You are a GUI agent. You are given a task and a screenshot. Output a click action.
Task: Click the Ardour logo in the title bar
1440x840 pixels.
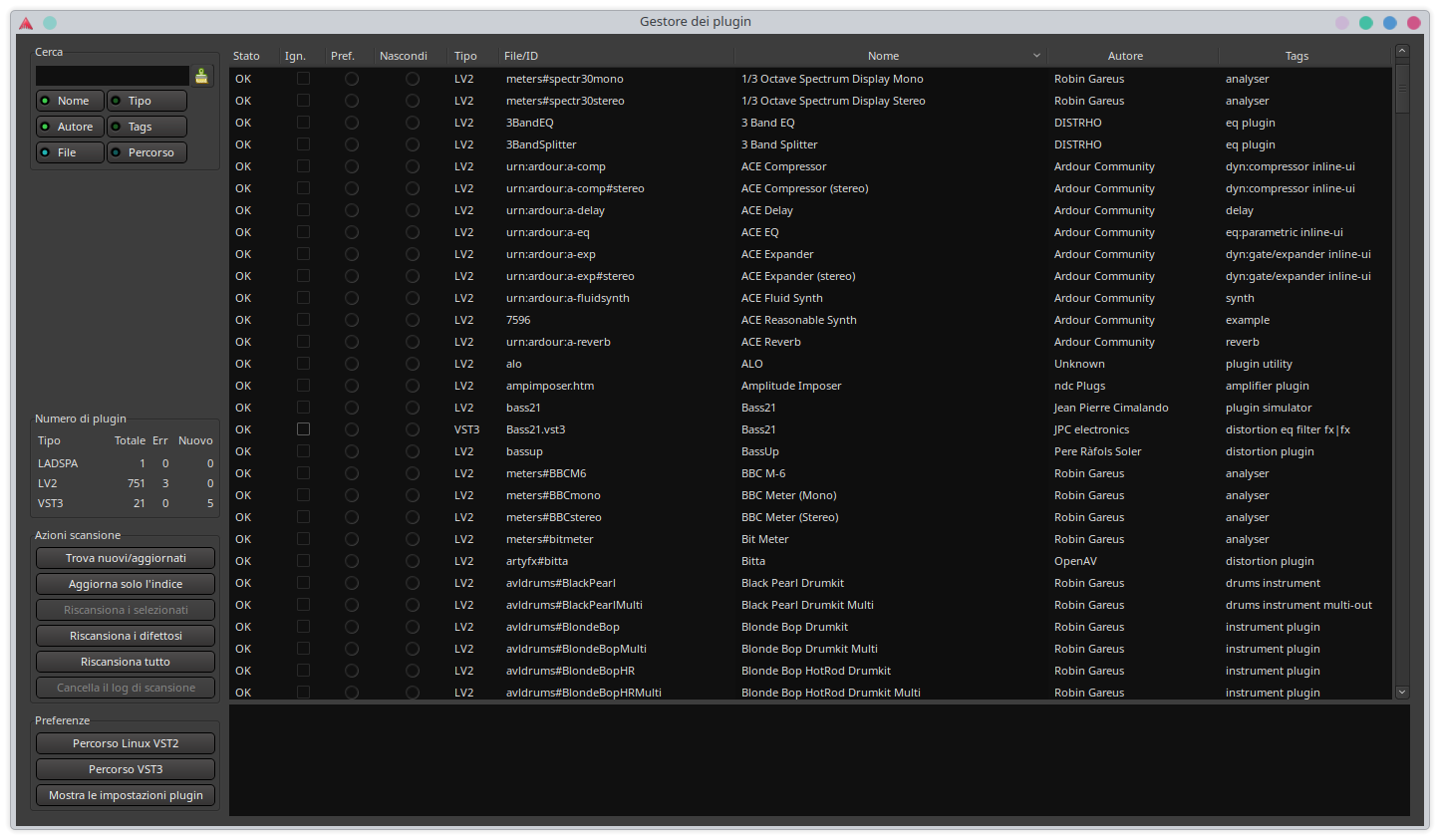click(x=26, y=23)
